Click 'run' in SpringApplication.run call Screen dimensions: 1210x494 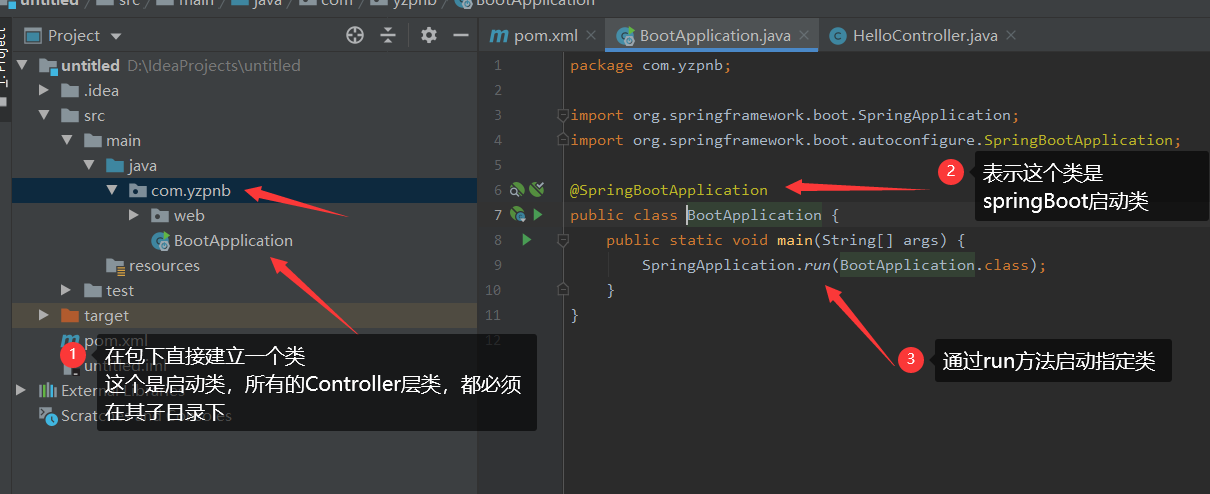tap(818, 265)
